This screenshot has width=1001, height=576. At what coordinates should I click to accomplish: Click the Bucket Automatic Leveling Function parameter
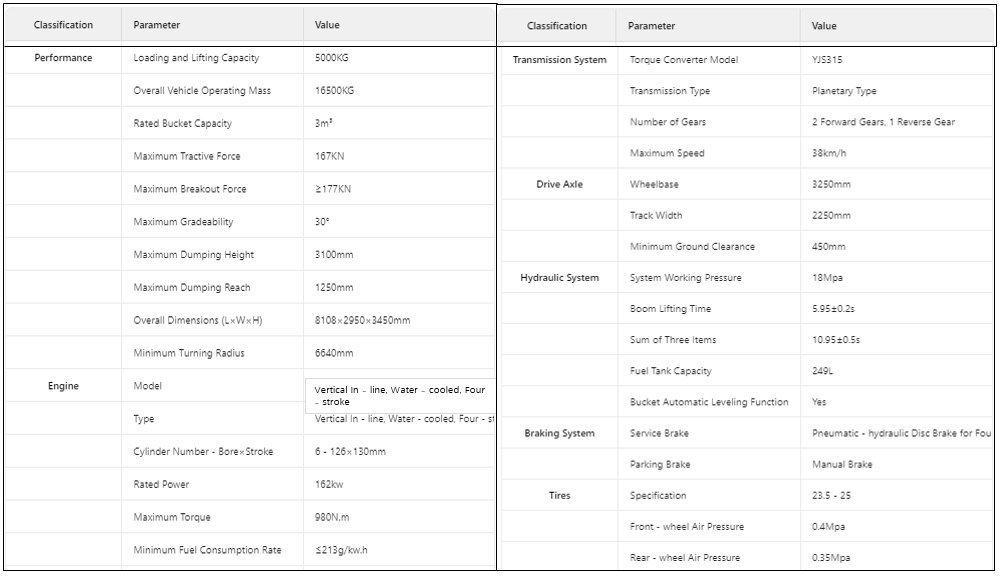click(709, 402)
